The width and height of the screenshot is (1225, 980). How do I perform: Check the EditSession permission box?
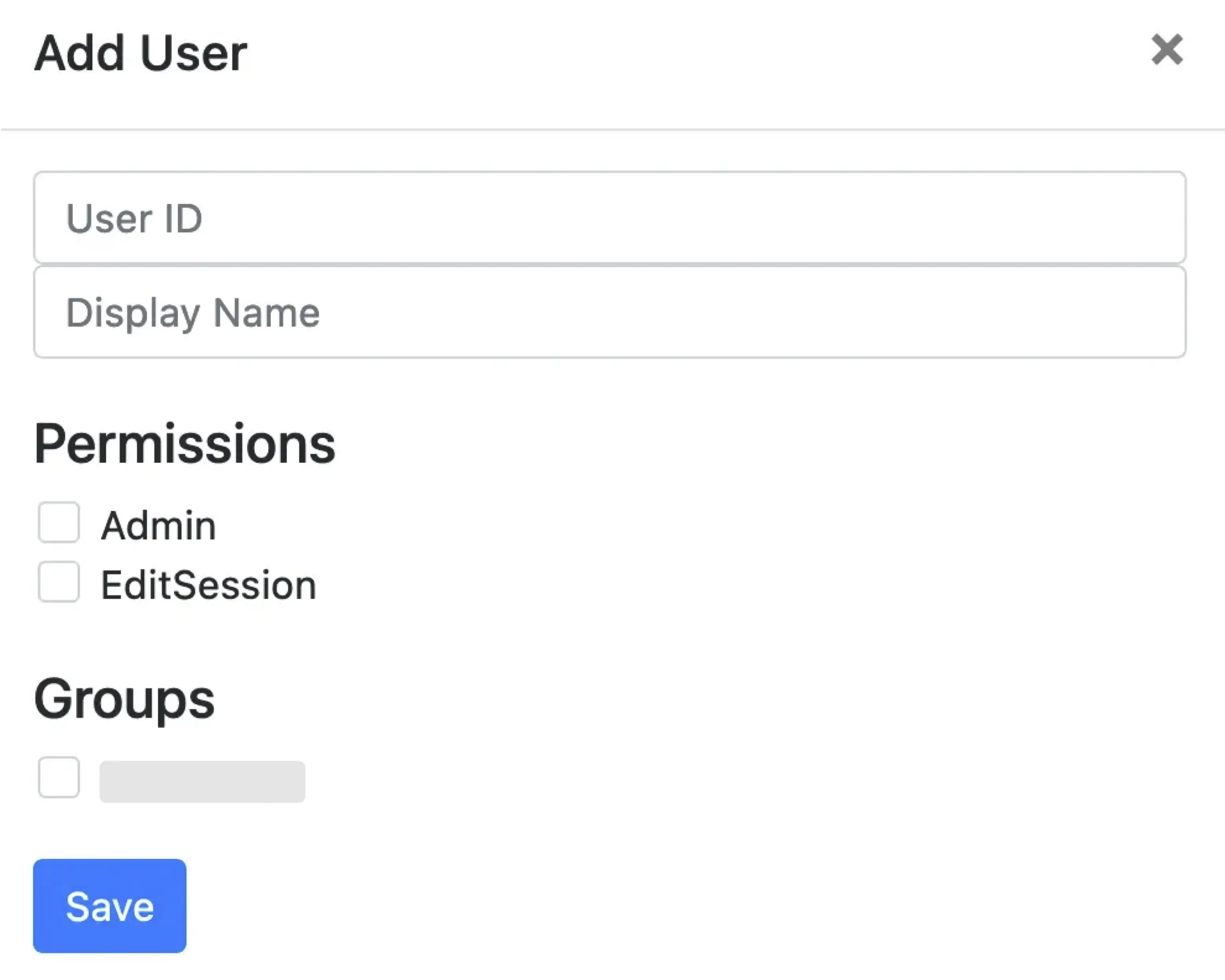[x=58, y=582]
